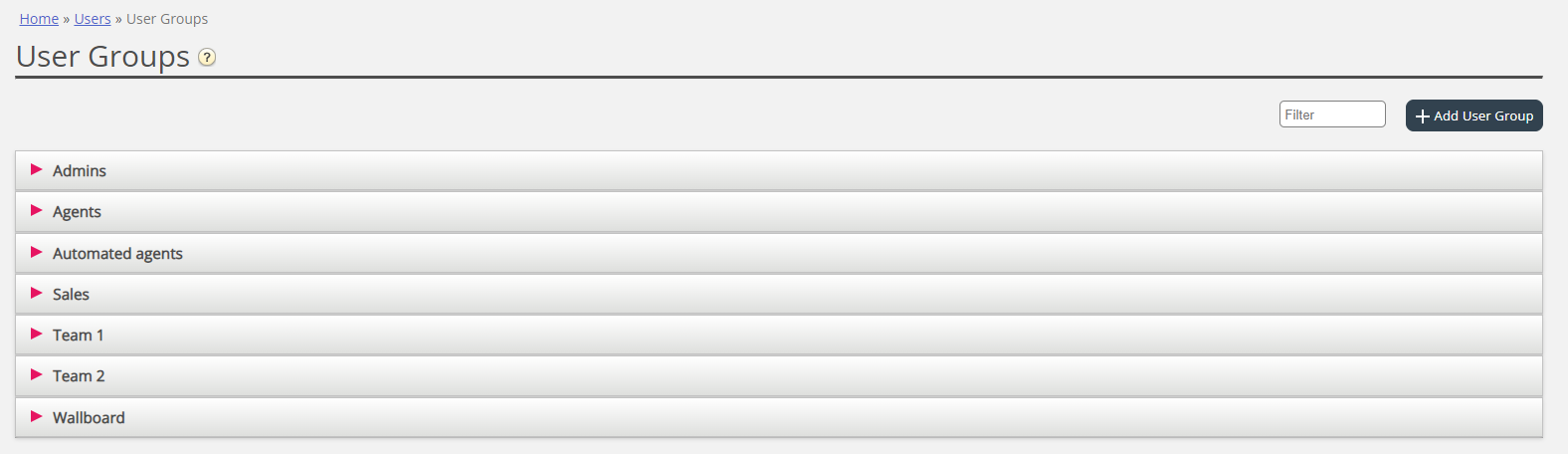Open the Team 1 group label
This screenshot has width=1568, height=454.
tap(78, 336)
